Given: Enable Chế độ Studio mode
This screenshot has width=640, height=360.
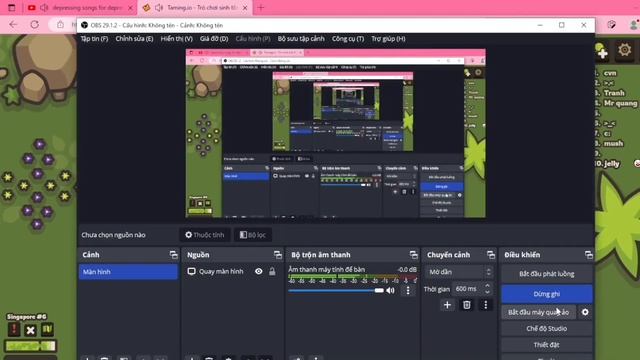Looking at the screenshot, I should point(547,329).
